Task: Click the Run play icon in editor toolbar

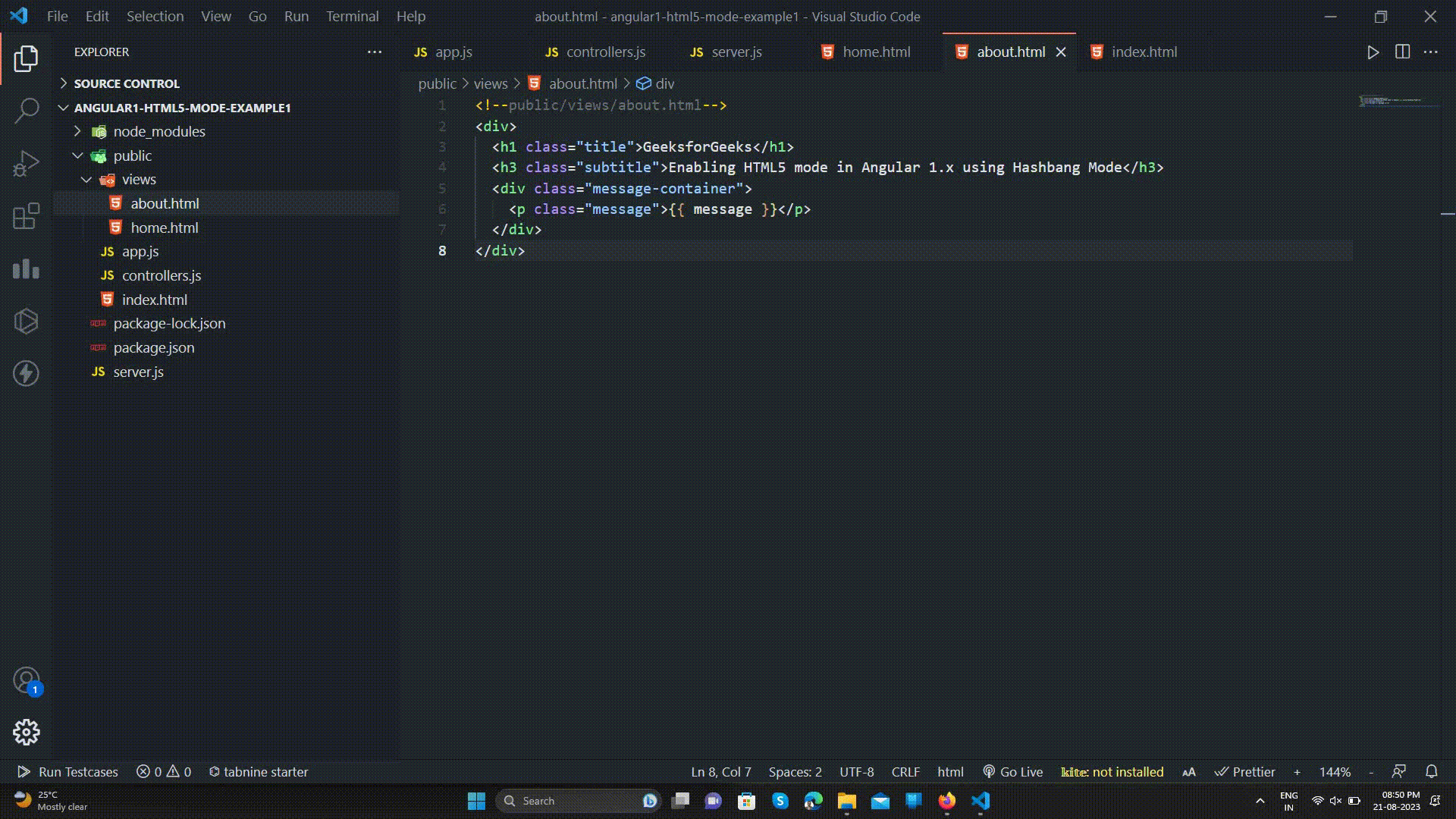Action: coord(1373,52)
